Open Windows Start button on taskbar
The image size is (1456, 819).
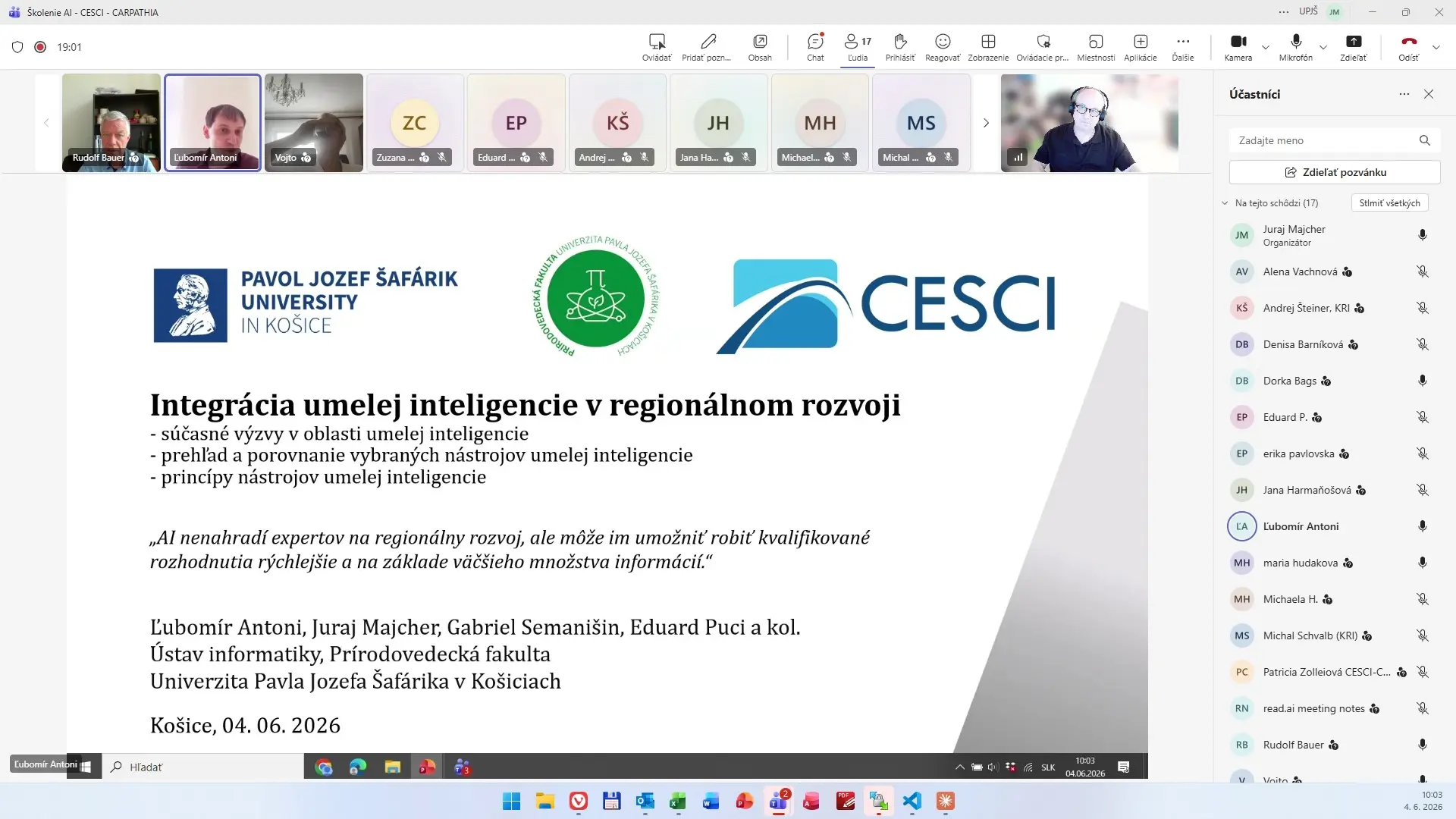coord(512,801)
